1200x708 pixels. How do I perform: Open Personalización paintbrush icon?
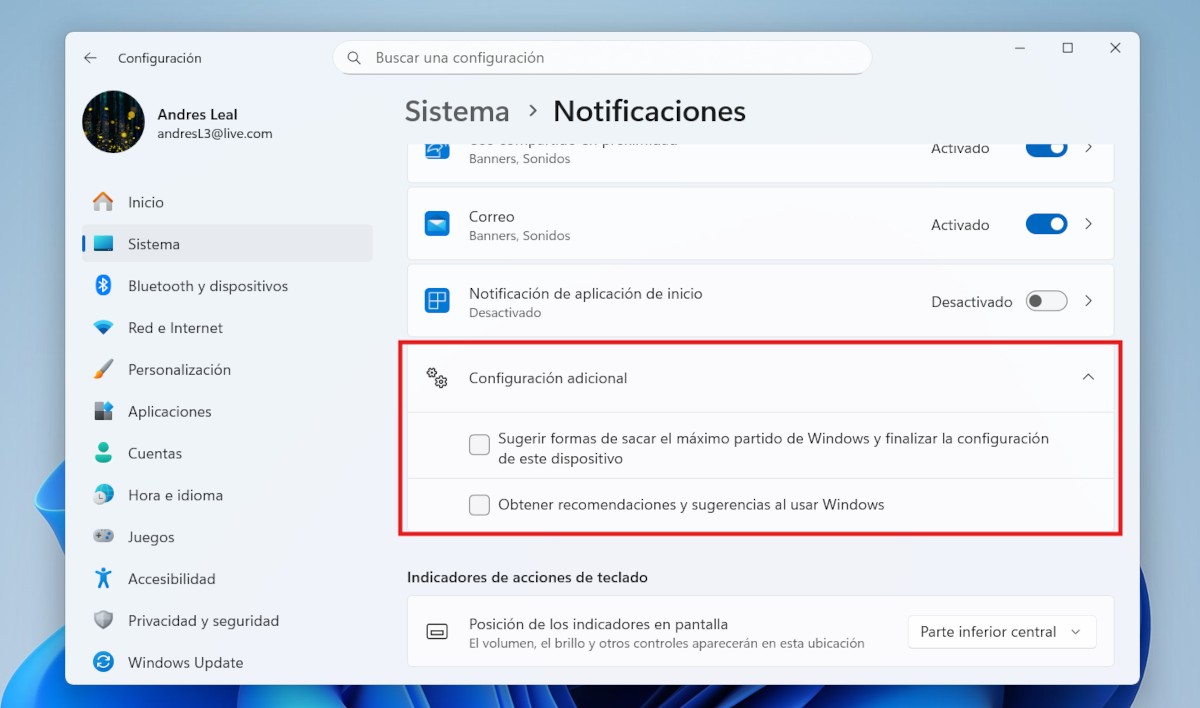tap(103, 370)
